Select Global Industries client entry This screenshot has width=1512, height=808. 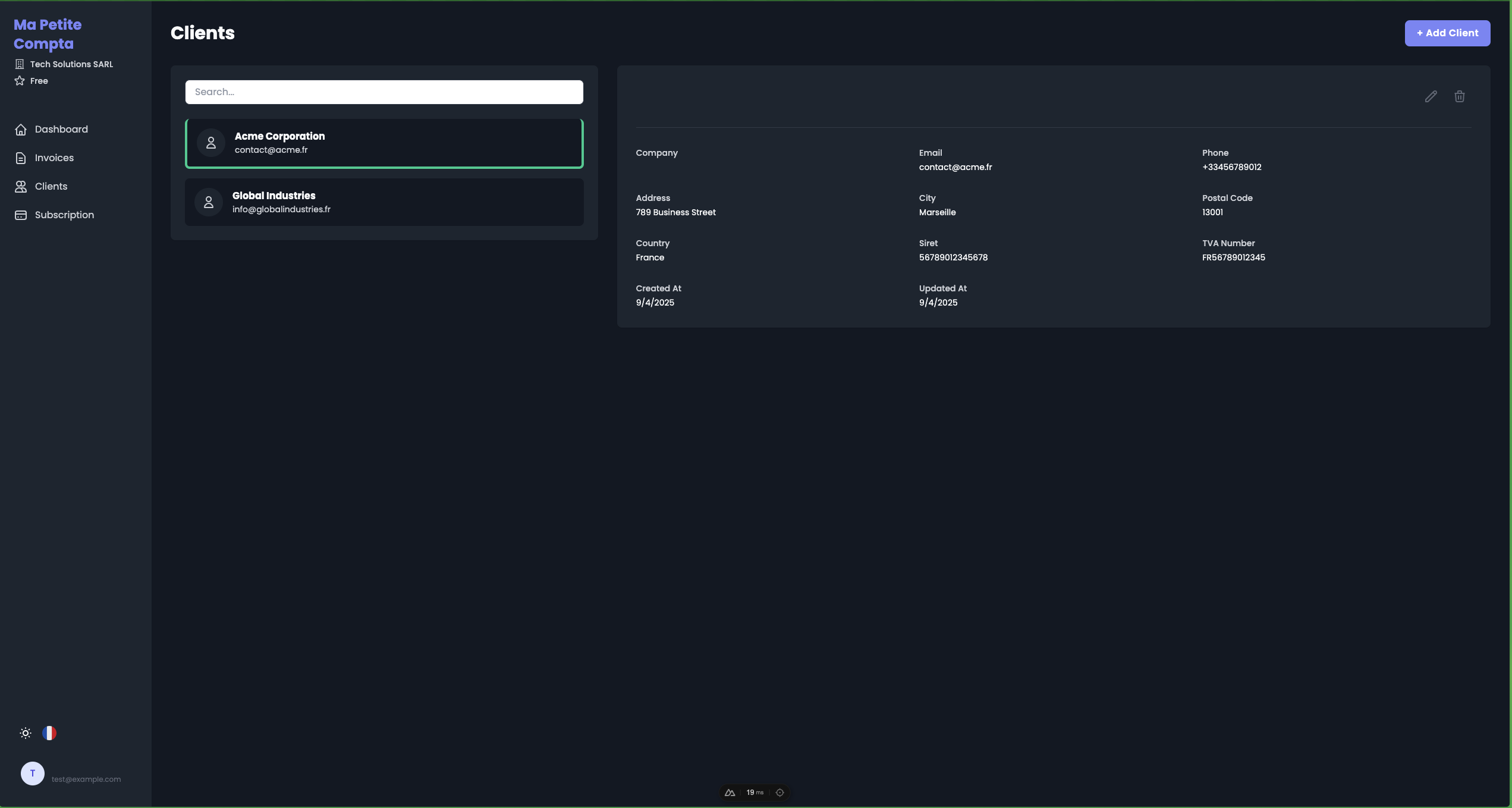tap(384, 202)
